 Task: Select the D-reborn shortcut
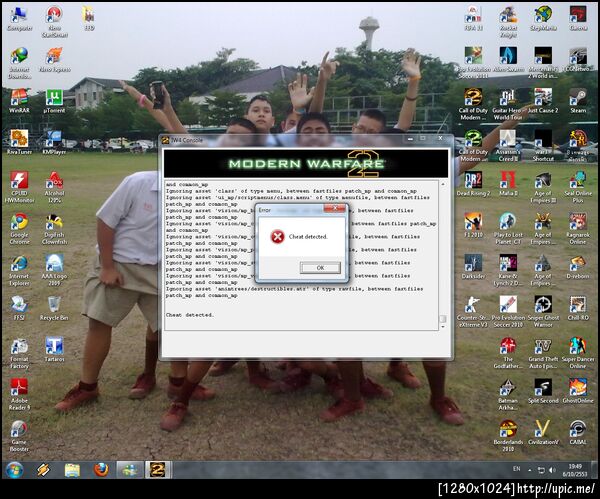[x=578, y=266]
